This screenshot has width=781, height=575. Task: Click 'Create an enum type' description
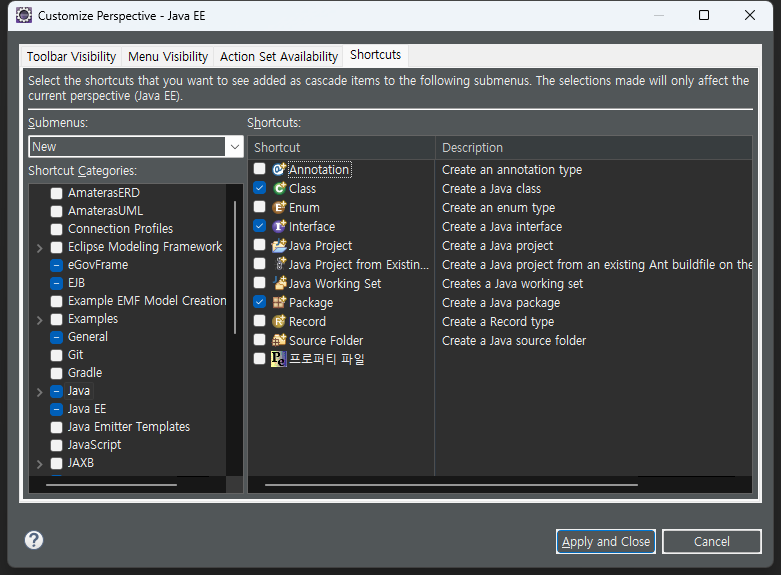(498, 208)
